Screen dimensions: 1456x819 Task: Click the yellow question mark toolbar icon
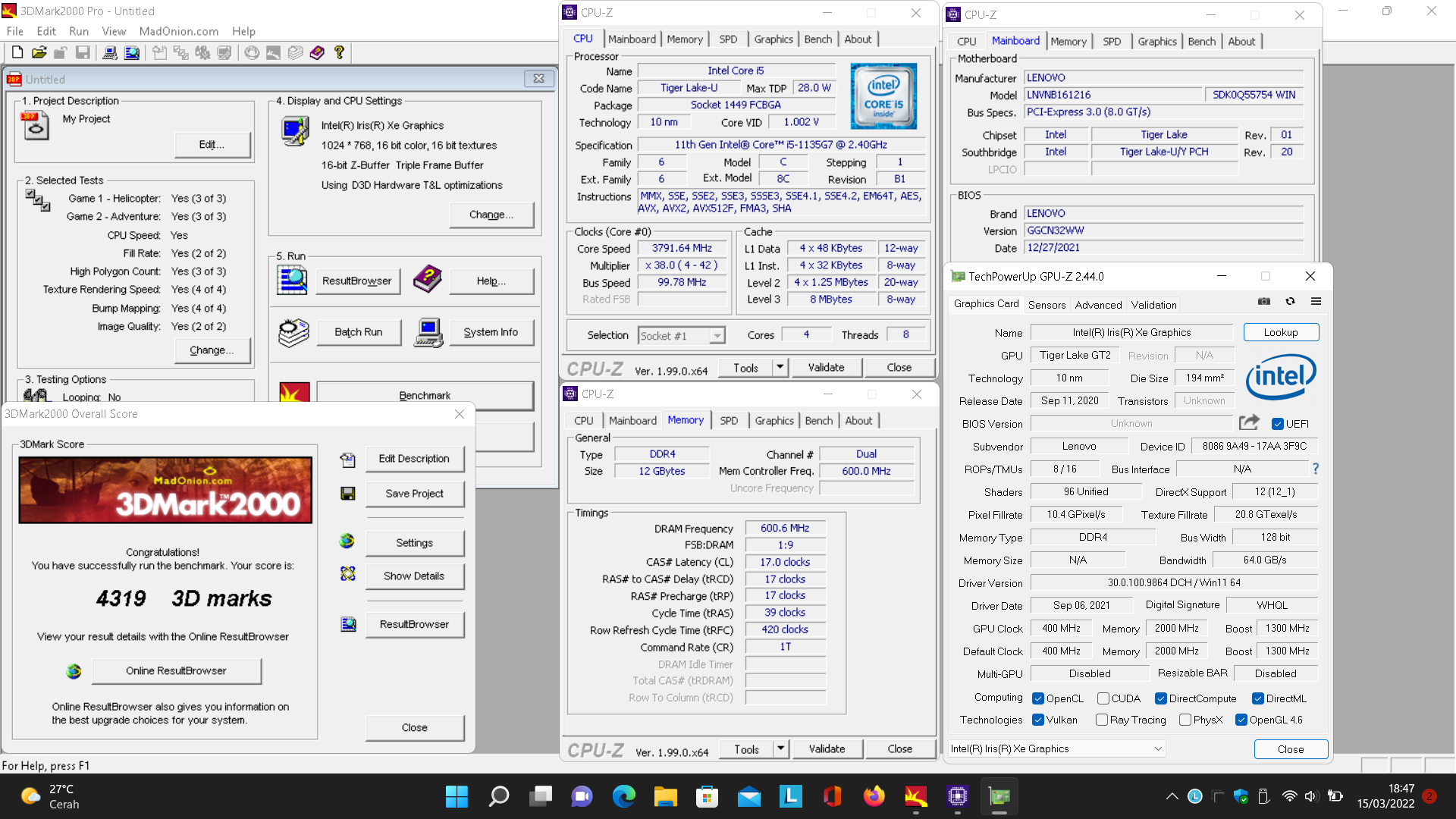click(339, 52)
